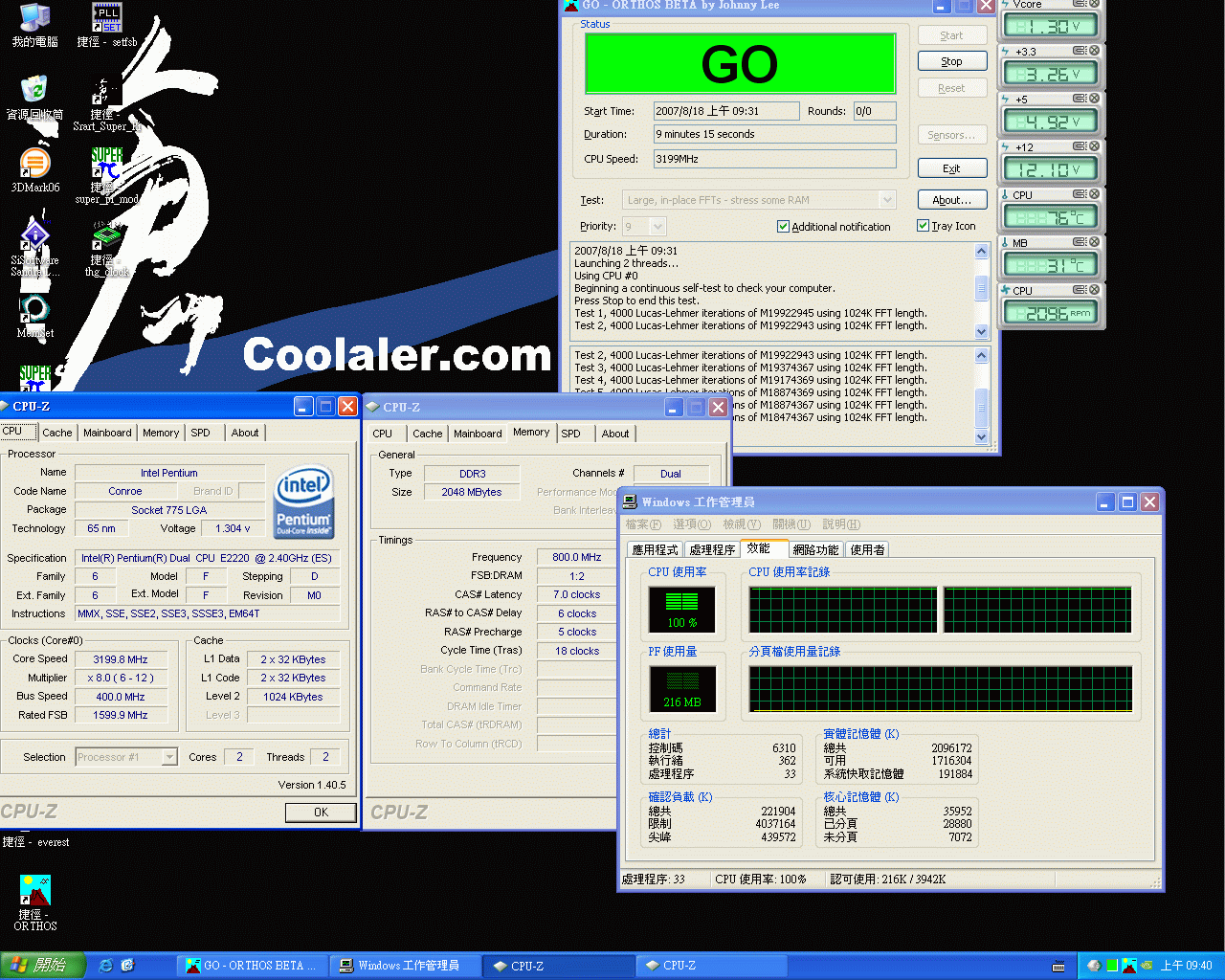Open the 檔案 menu in Task Manager
This screenshot has height=980, width=1225.
click(x=643, y=524)
